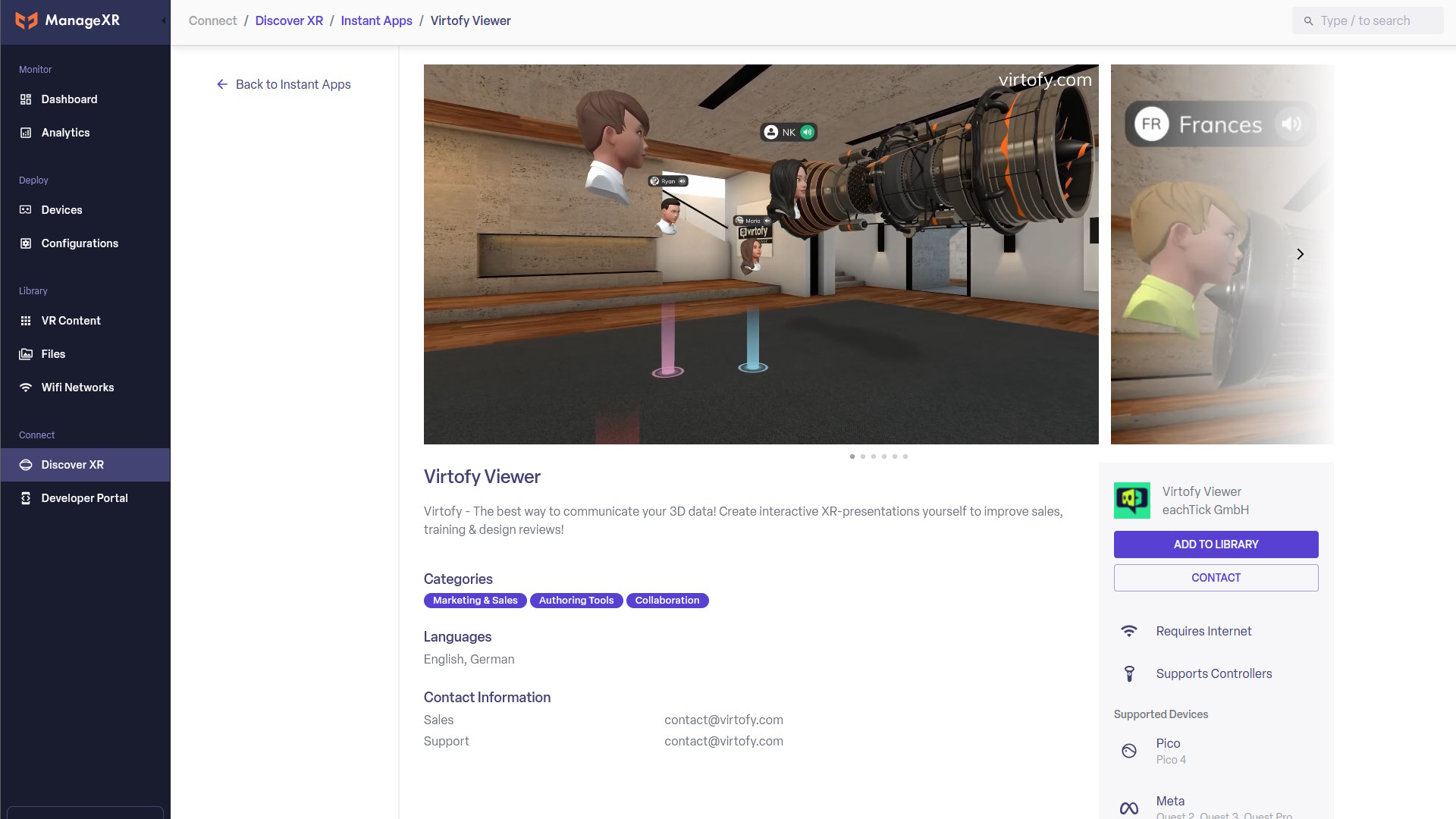Open Developer Portal label

pos(85,498)
